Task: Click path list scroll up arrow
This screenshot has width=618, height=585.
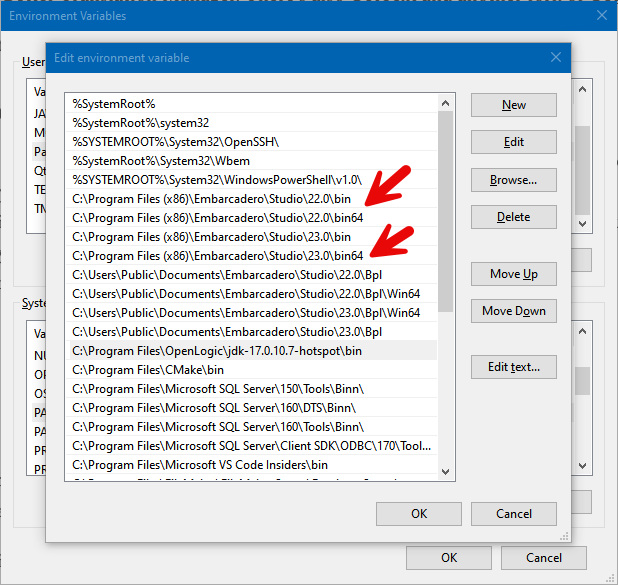Action: (445, 103)
